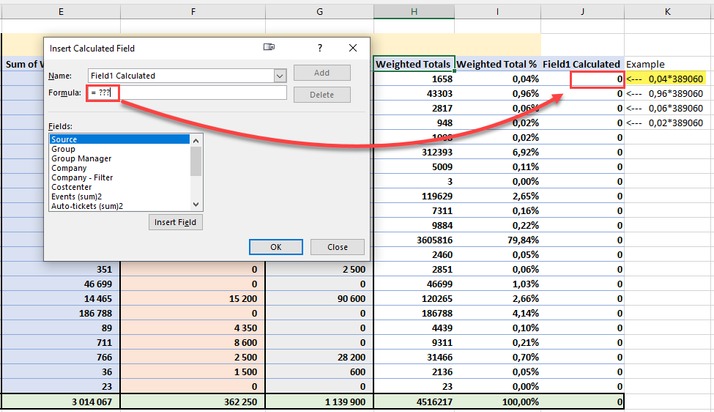Select Company - Filter in Fields list
The image size is (714, 412).
tap(120, 178)
